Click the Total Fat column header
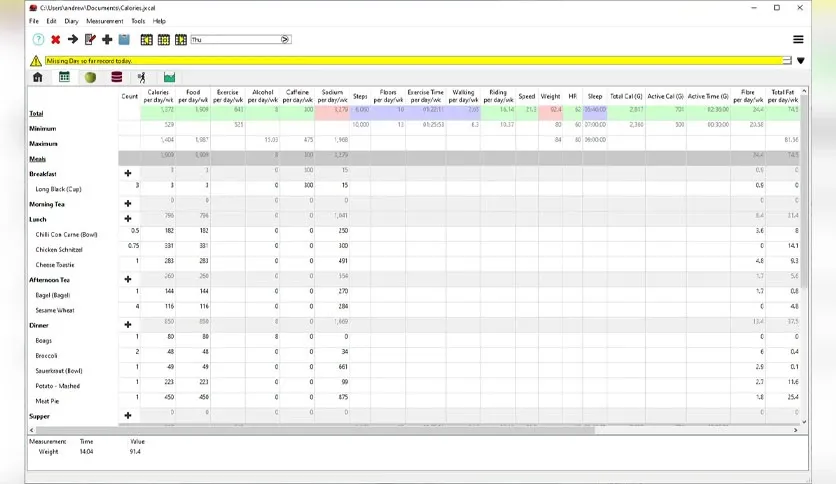The image size is (836, 484). click(783, 96)
